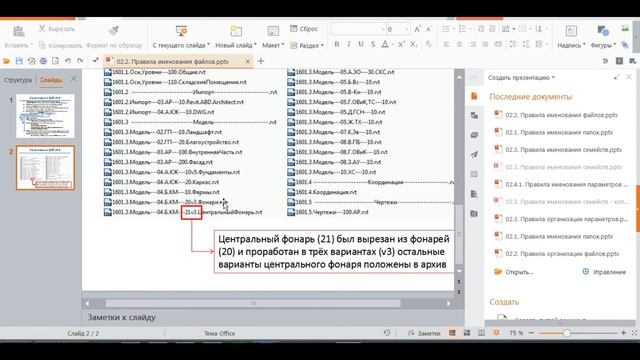Screen dimensions: 640x360
Task: Open the Надпись dropdown arrow
Action: coord(584,45)
